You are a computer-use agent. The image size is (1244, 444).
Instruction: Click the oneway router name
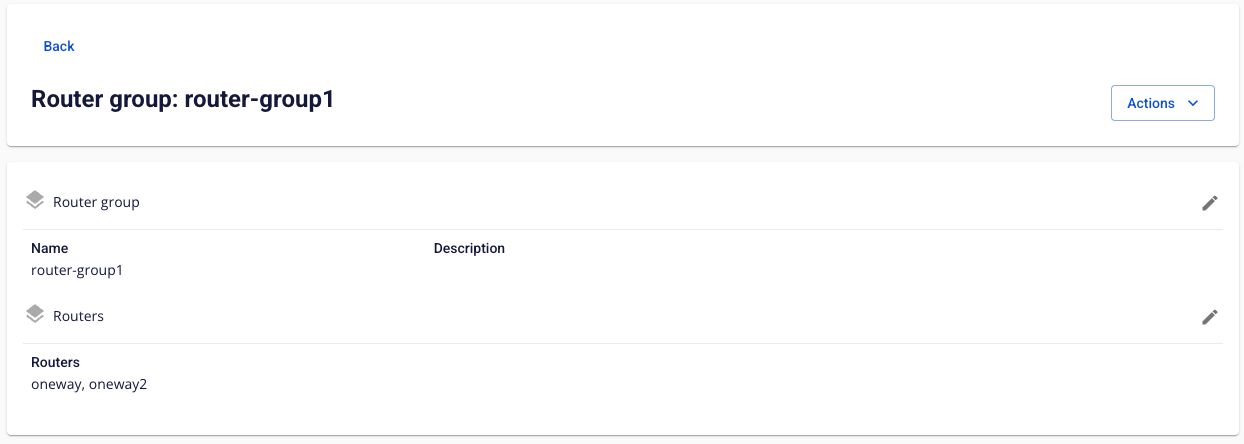[55, 384]
